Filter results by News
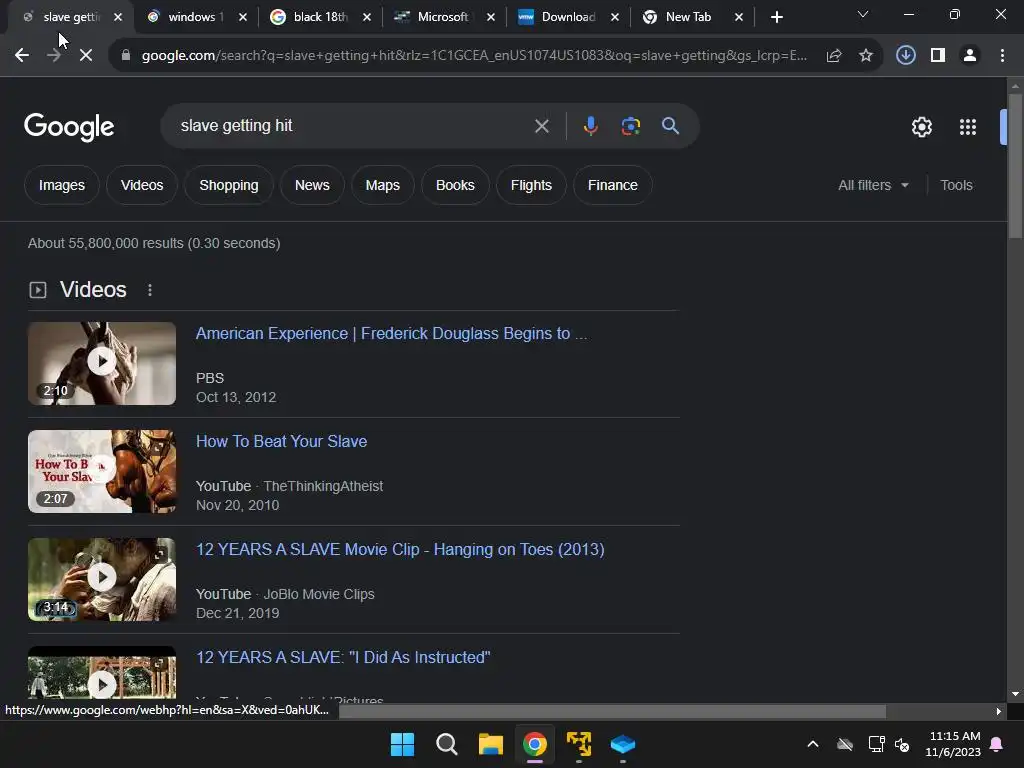This screenshot has height=768, width=1024. coord(312,185)
